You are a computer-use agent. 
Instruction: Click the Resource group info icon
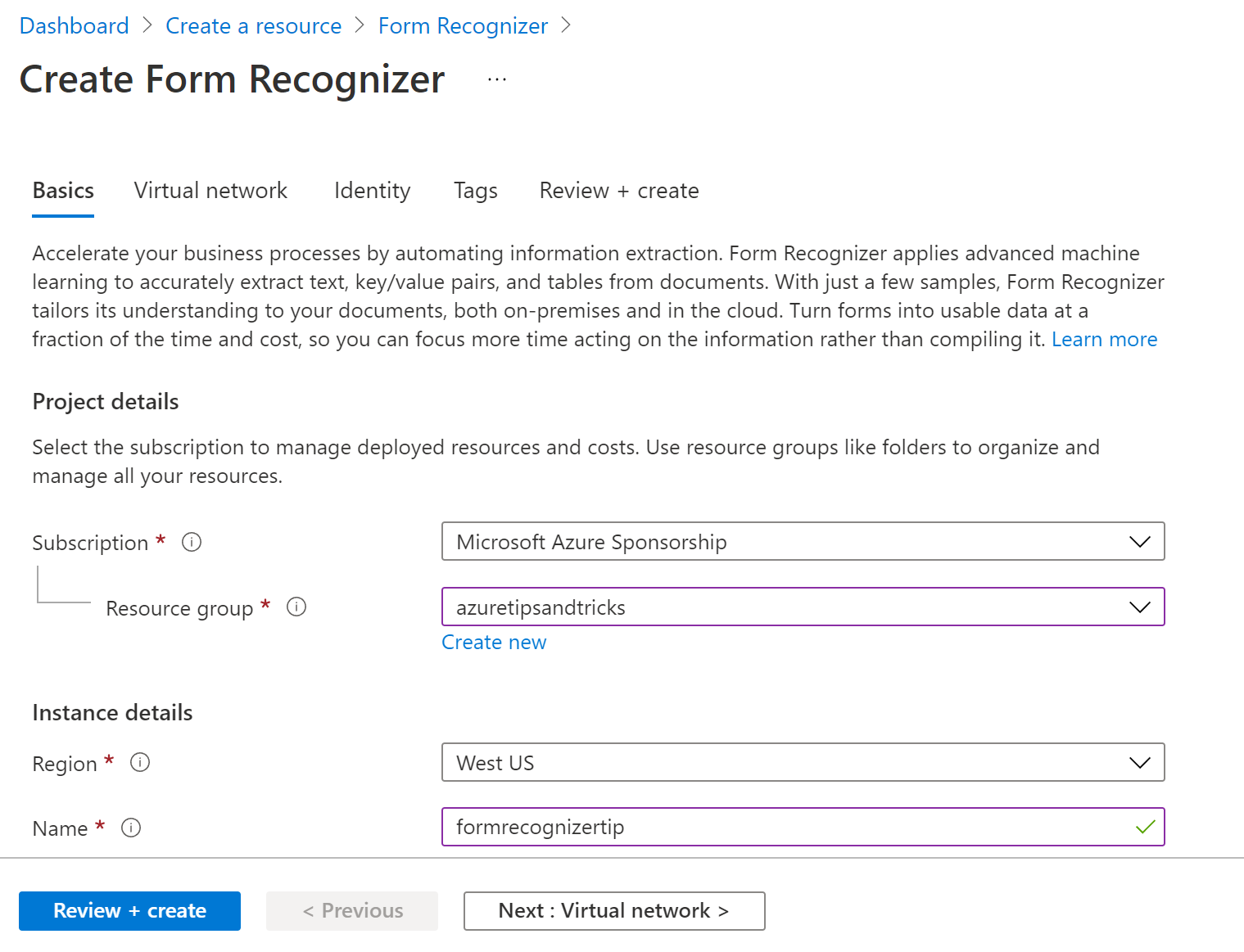tap(296, 607)
